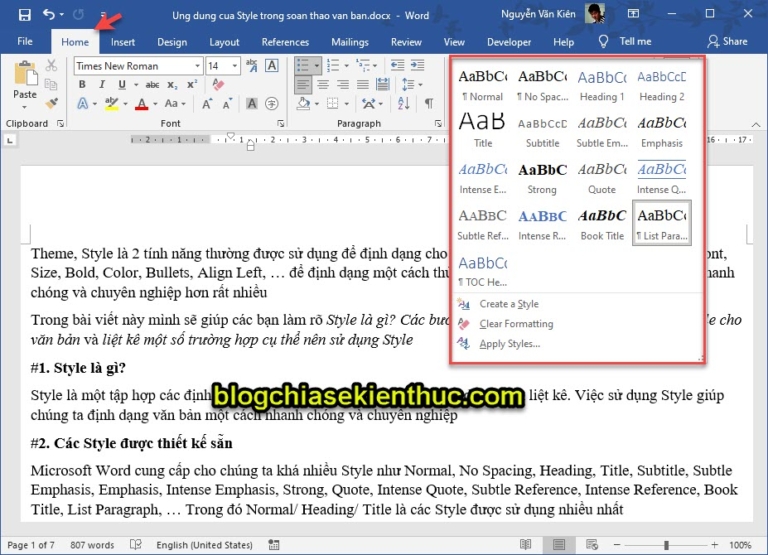Click the Enclose Characters icon
This screenshot has height=555, width=768.
click(272, 103)
